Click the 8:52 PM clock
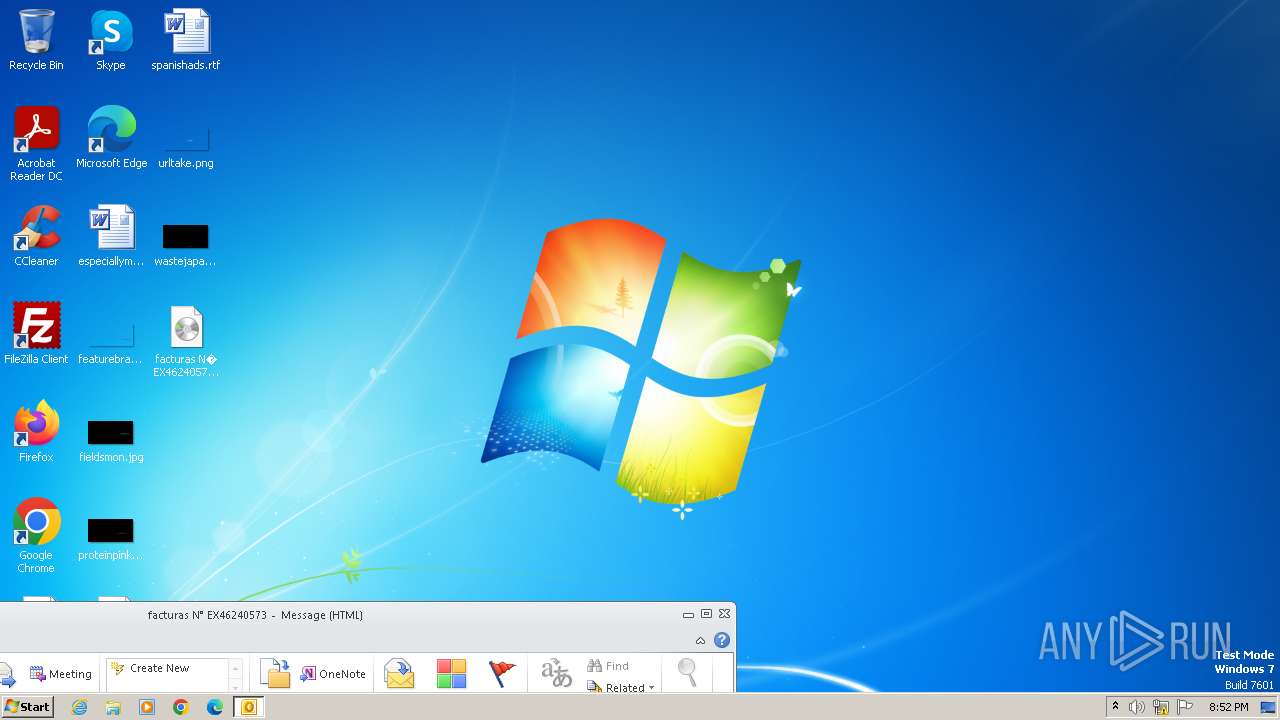1280x720 pixels. point(1228,707)
